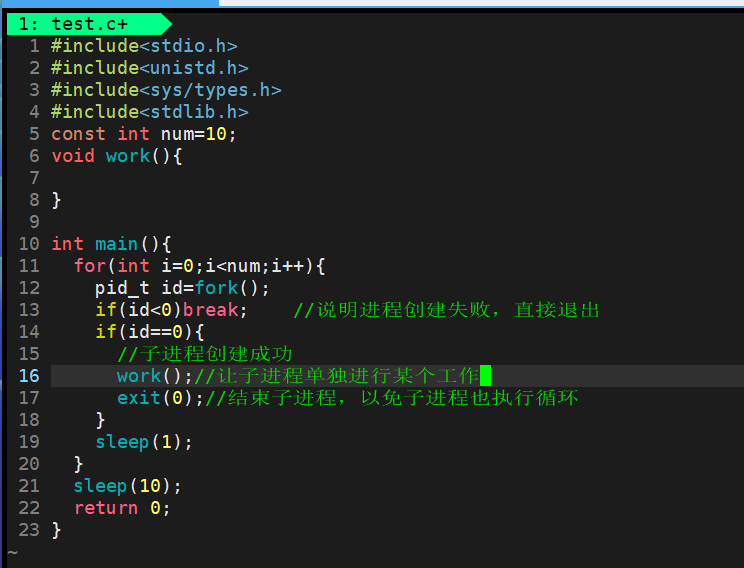744x568 pixels.
Task: Click line number 23 in the gutter
Action: pyautogui.click(x=29, y=530)
